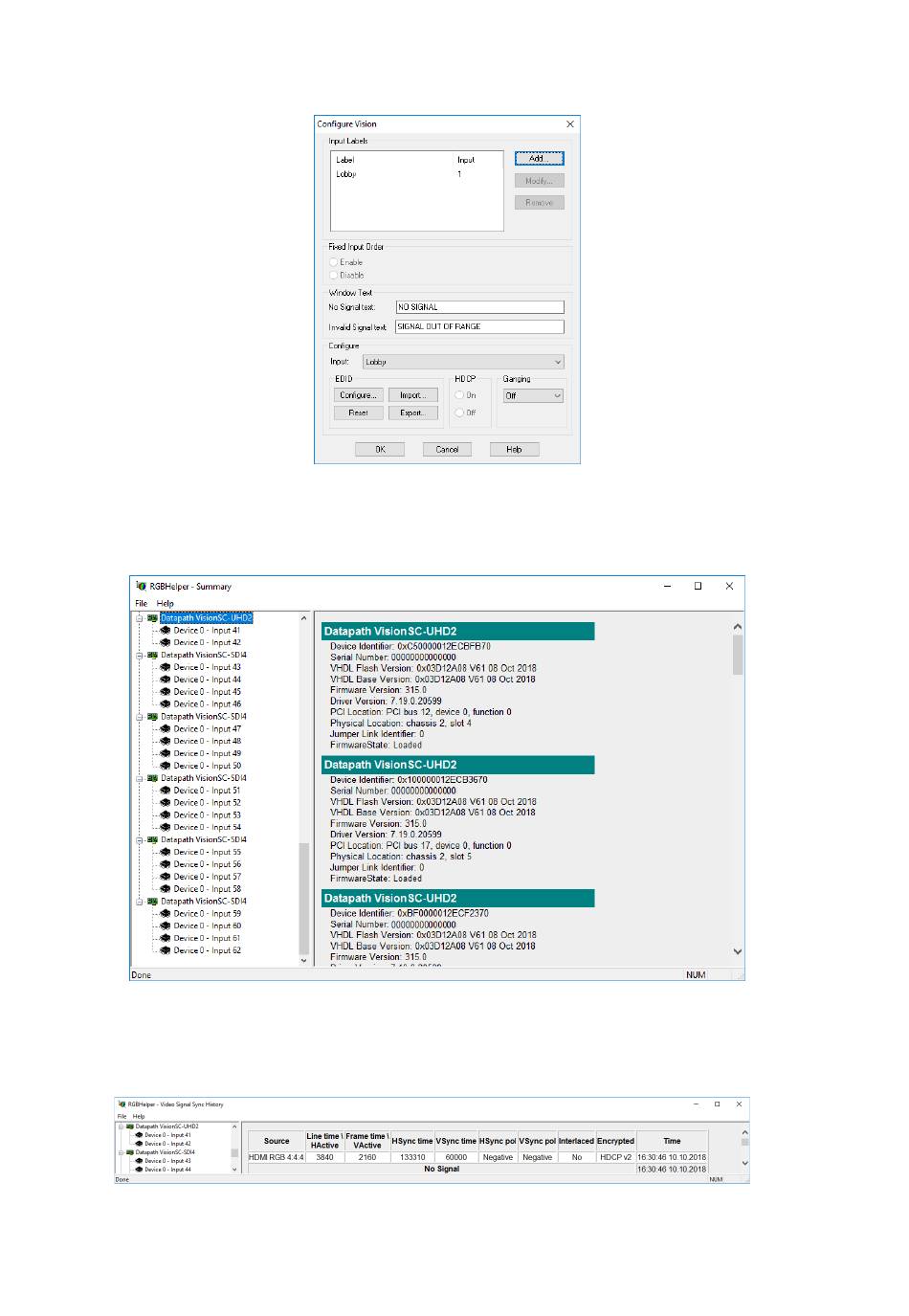Click the device icon beside Input 41 in Sync History

[140, 1135]
